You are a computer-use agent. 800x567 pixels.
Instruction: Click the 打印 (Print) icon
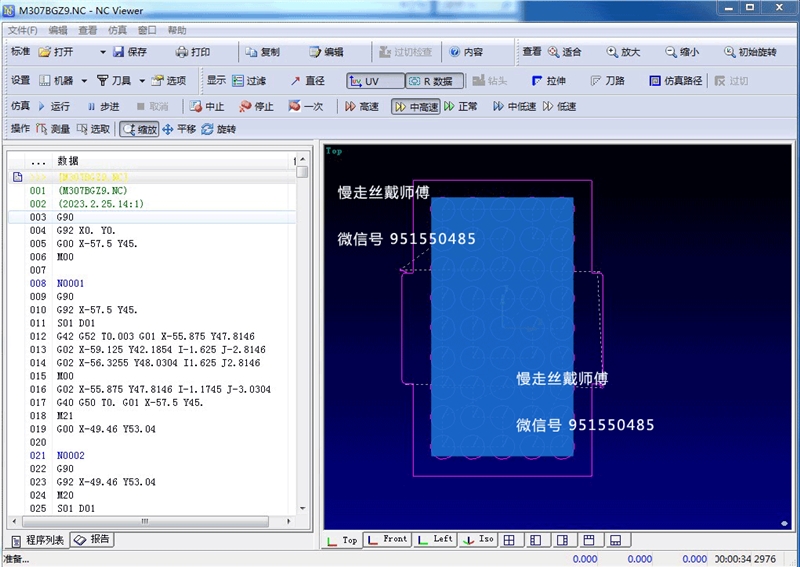183,52
